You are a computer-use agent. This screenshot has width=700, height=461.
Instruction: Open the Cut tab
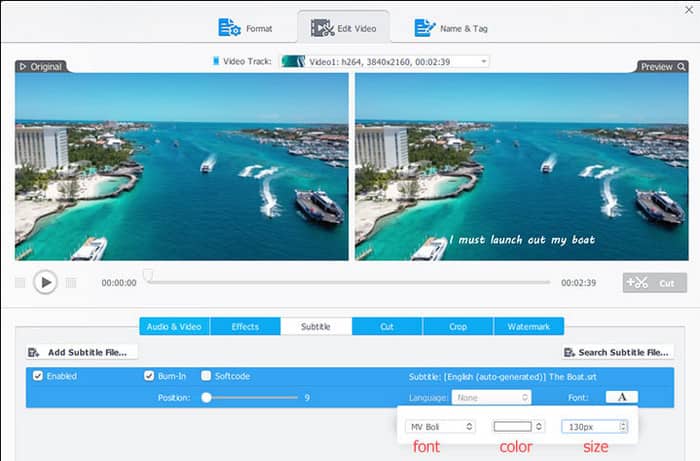tap(387, 327)
